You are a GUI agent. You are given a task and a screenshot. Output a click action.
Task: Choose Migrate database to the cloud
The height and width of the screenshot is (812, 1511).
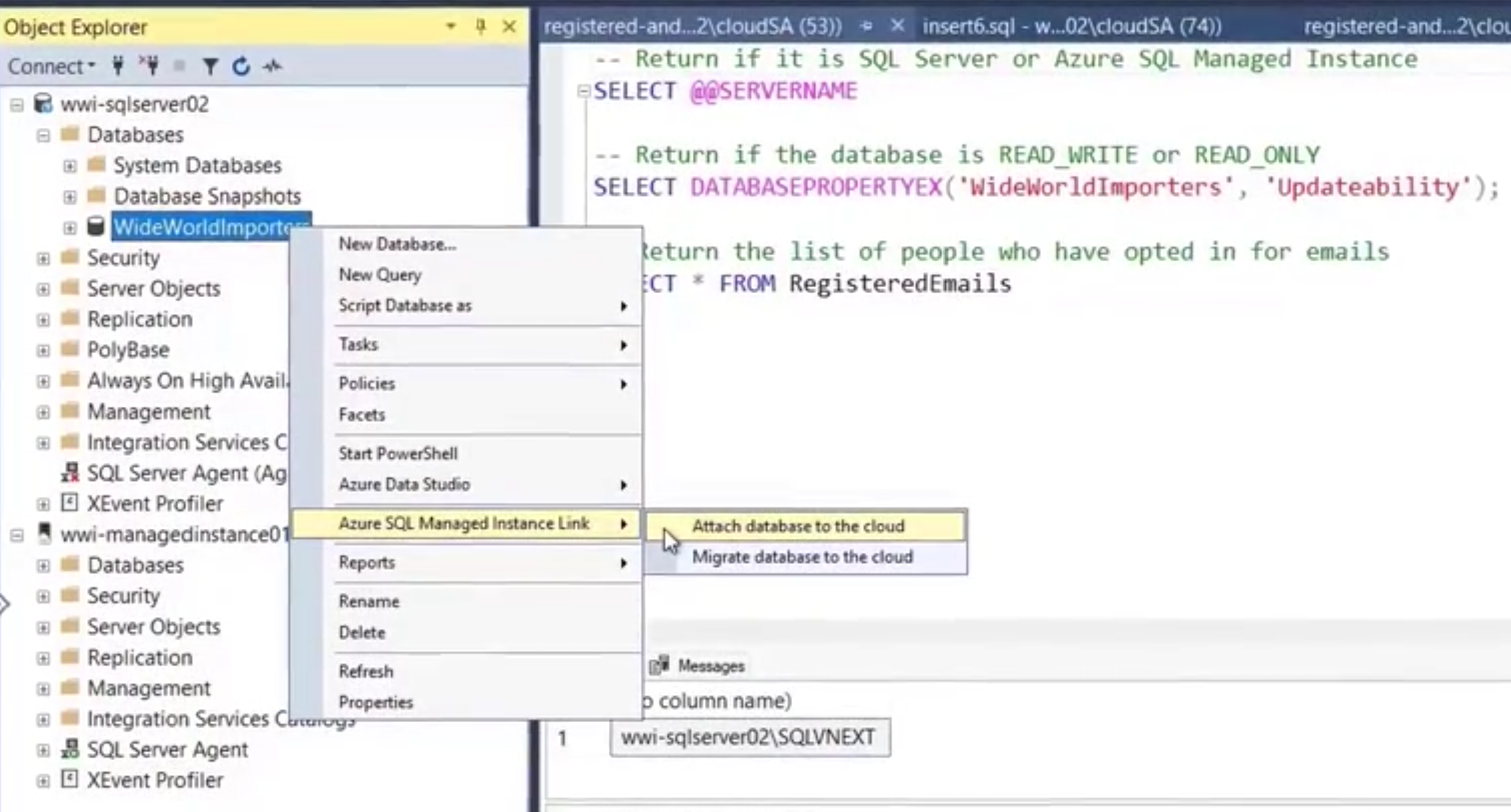coord(802,557)
